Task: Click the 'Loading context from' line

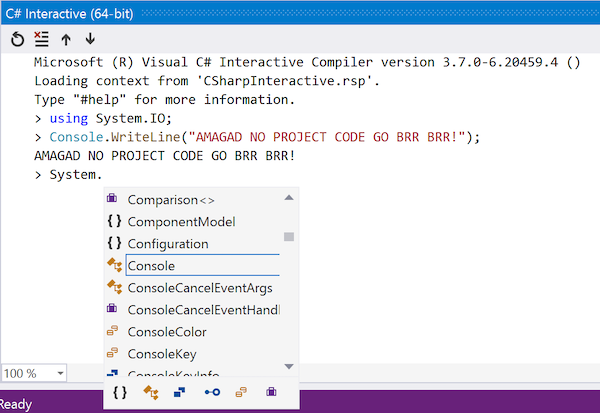Action: pyautogui.click(x=207, y=81)
